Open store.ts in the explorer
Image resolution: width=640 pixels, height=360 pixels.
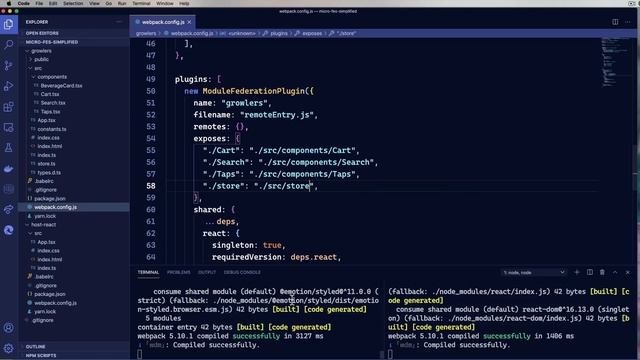click(46, 164)
